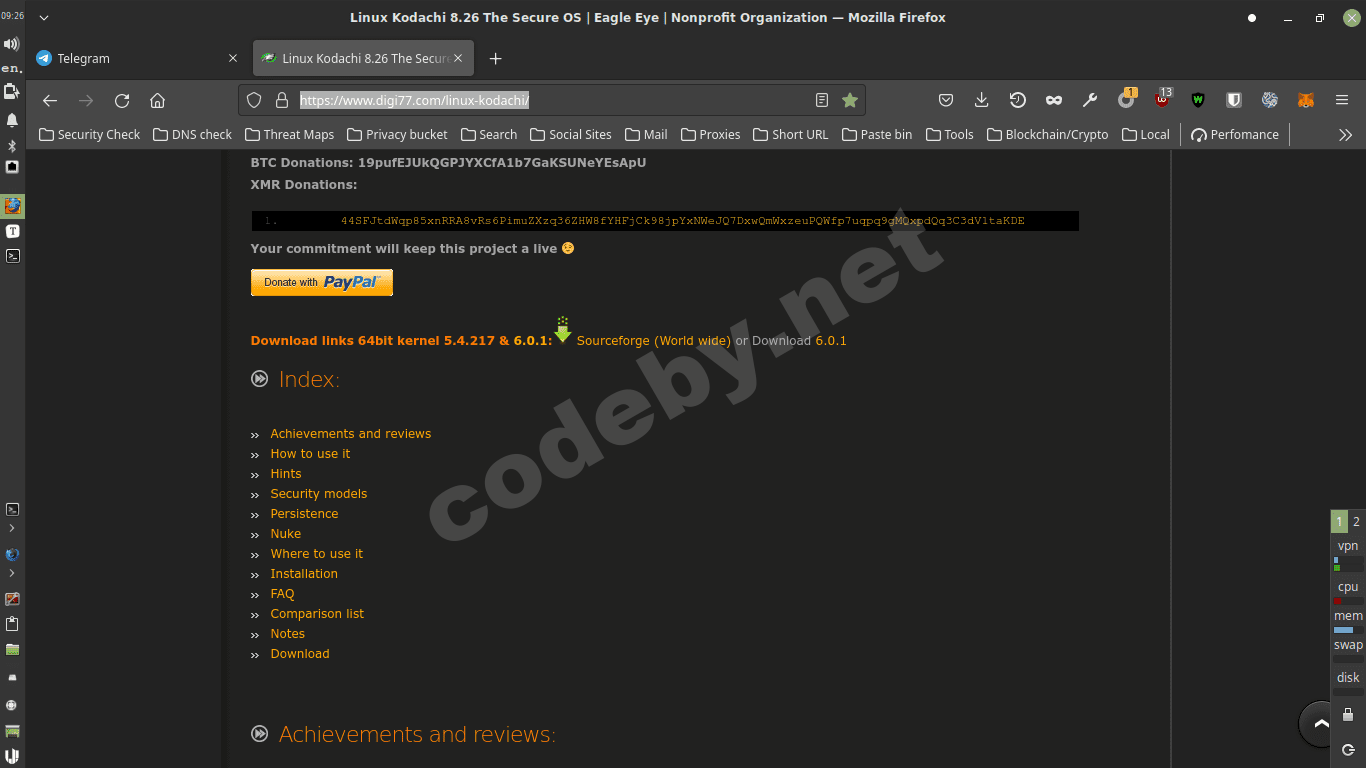Save page to Pocket
1366x768 pixels.
click(946, 100)
